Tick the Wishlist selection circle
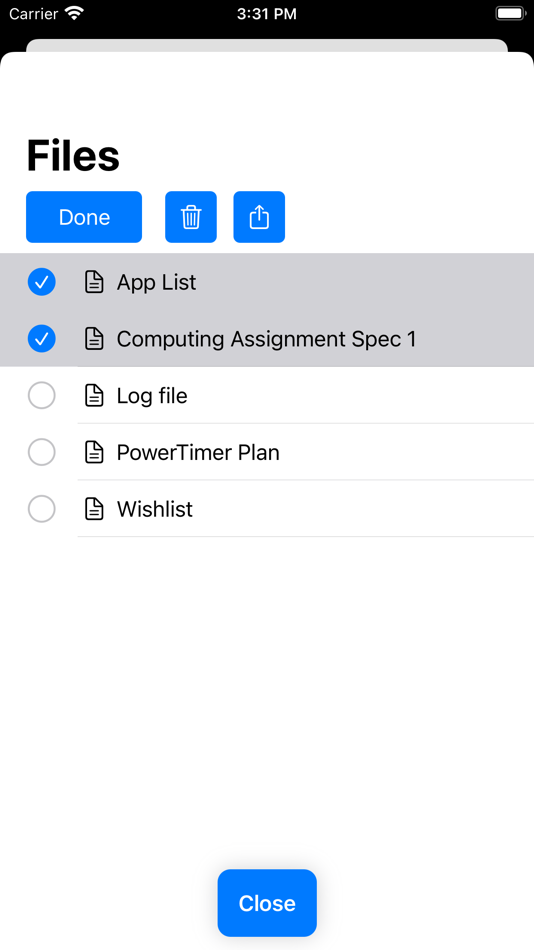 pyautogui.click(x=42, y=509)
